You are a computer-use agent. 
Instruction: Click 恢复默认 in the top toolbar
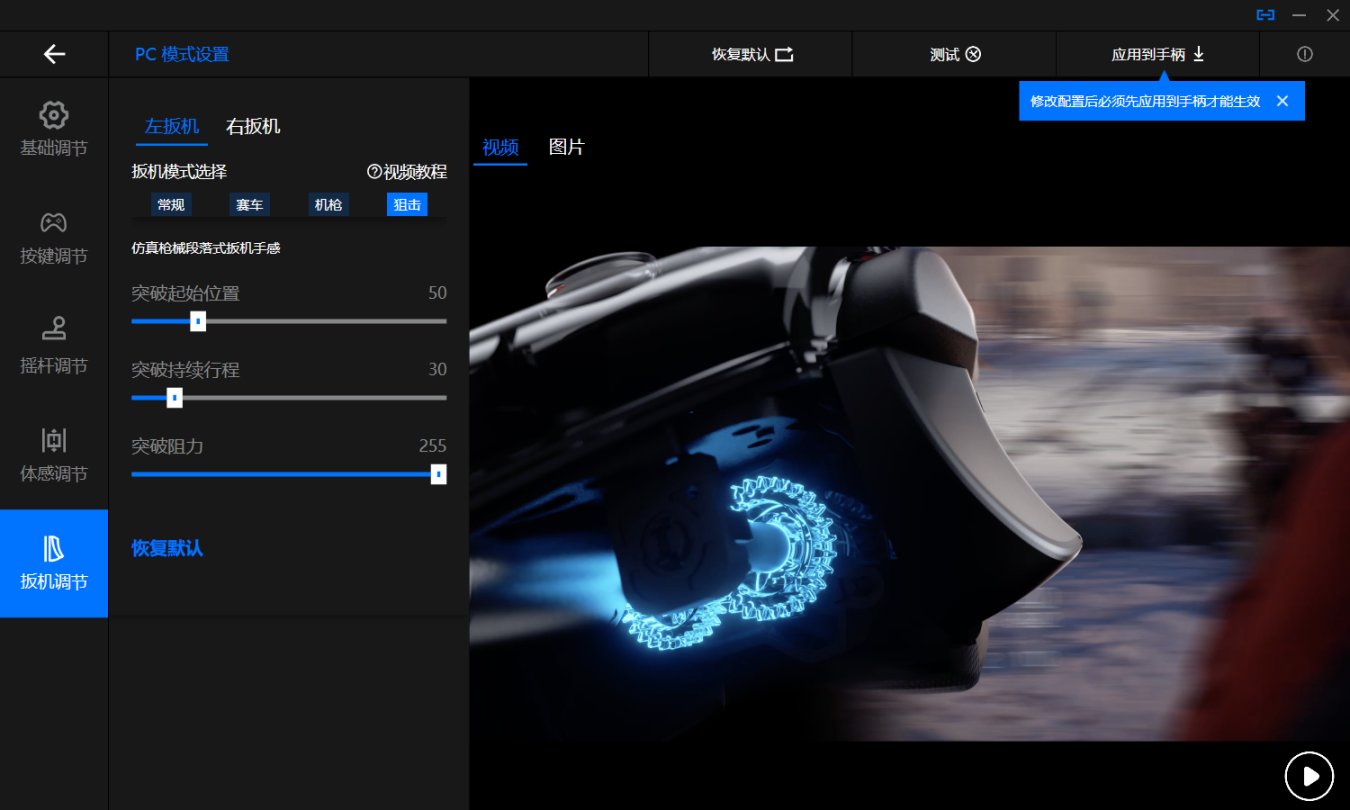coord(752,54)
